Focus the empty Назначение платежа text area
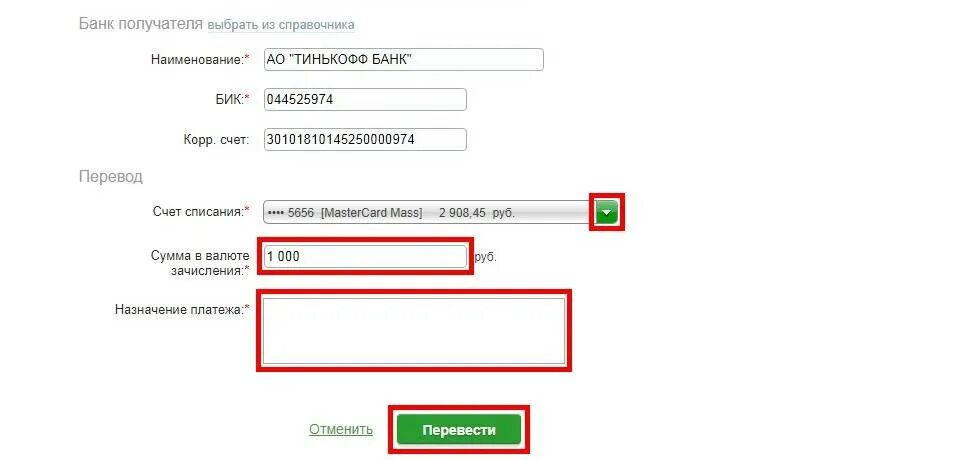The width and height of the screenshot is (970, 460). 414,331
